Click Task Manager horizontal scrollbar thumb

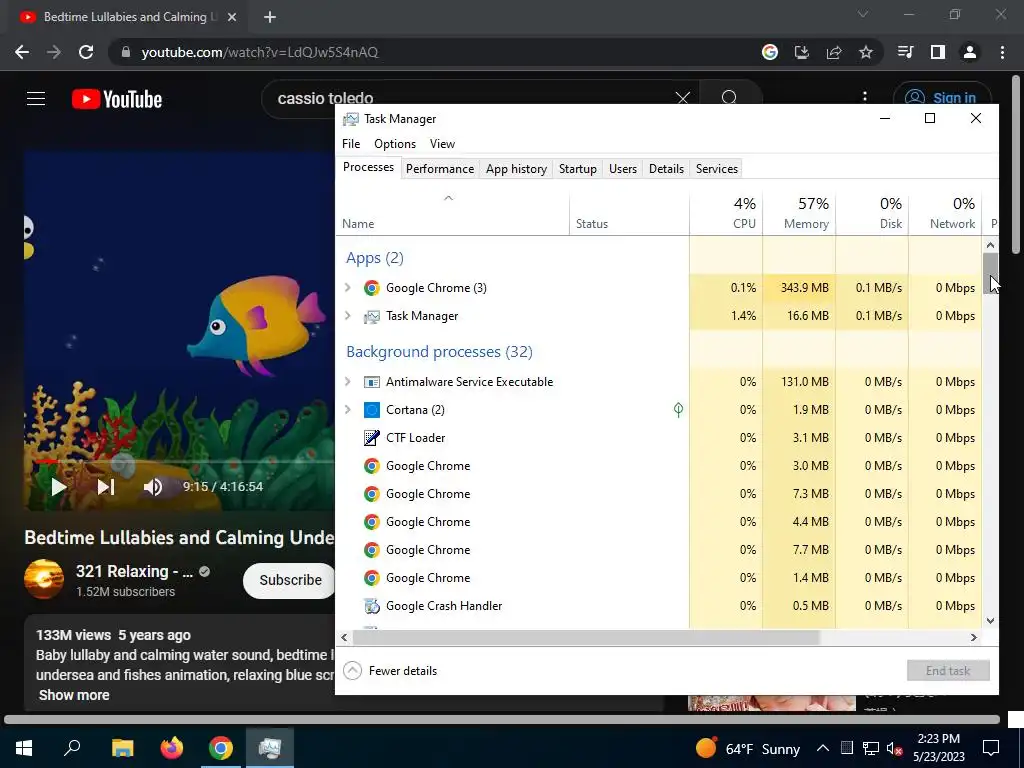pos(586,637)
